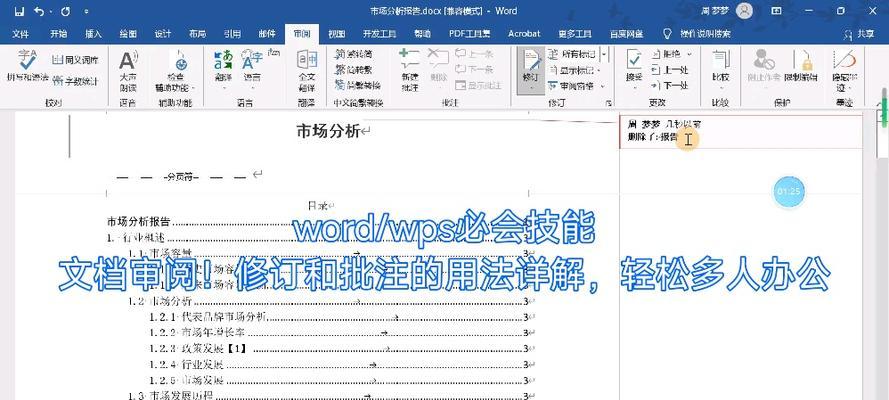
Task: Save the document from the quick access toolbar
Action: (19, 11)
